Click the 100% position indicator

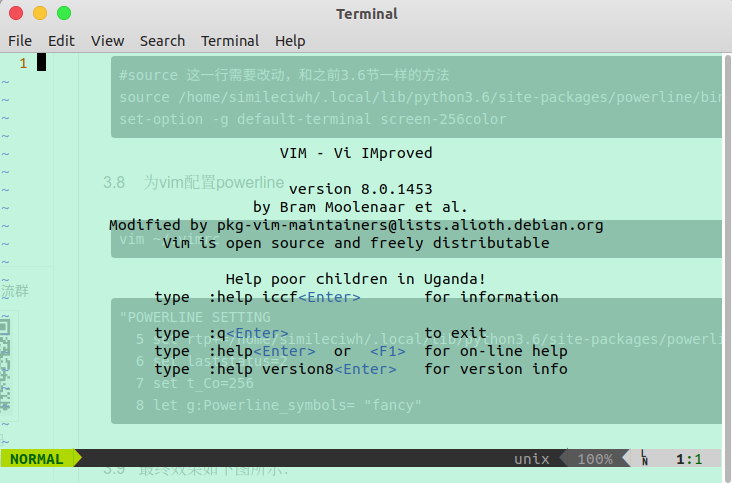(x=595, y=459)
